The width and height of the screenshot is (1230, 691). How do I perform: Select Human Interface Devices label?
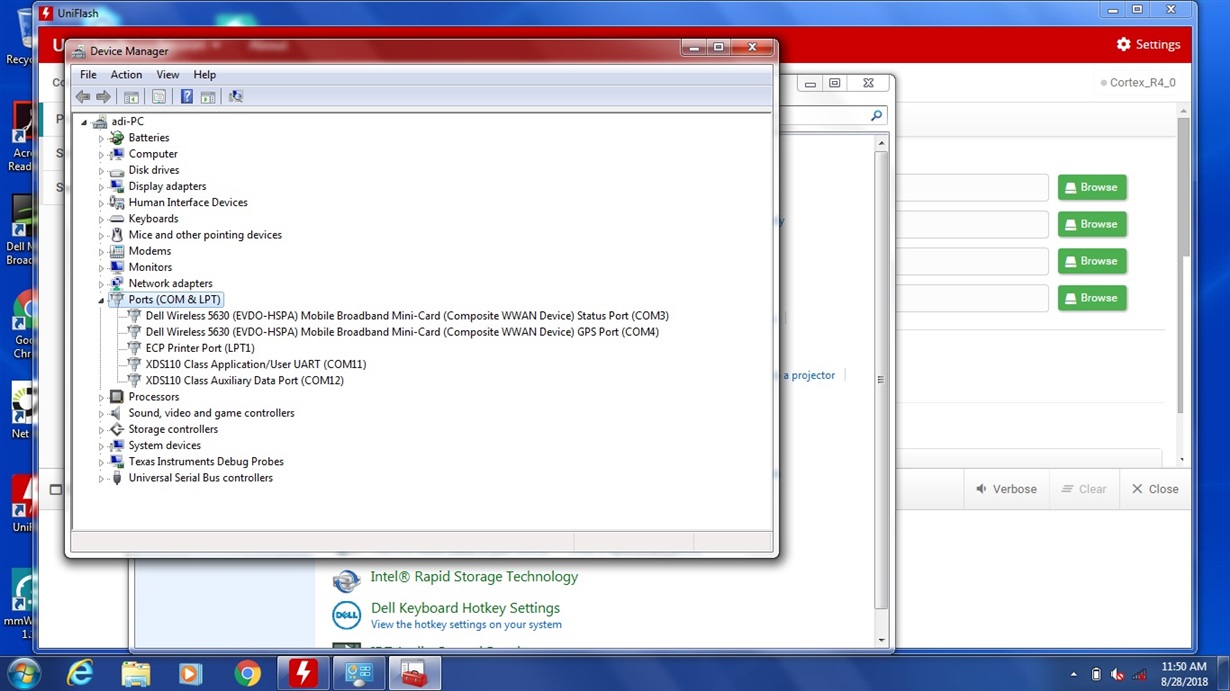click(x=188, y=203)
